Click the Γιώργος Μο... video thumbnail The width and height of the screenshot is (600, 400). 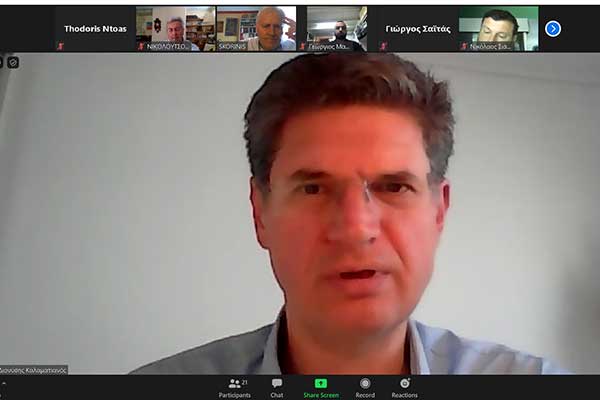(336, 27)
